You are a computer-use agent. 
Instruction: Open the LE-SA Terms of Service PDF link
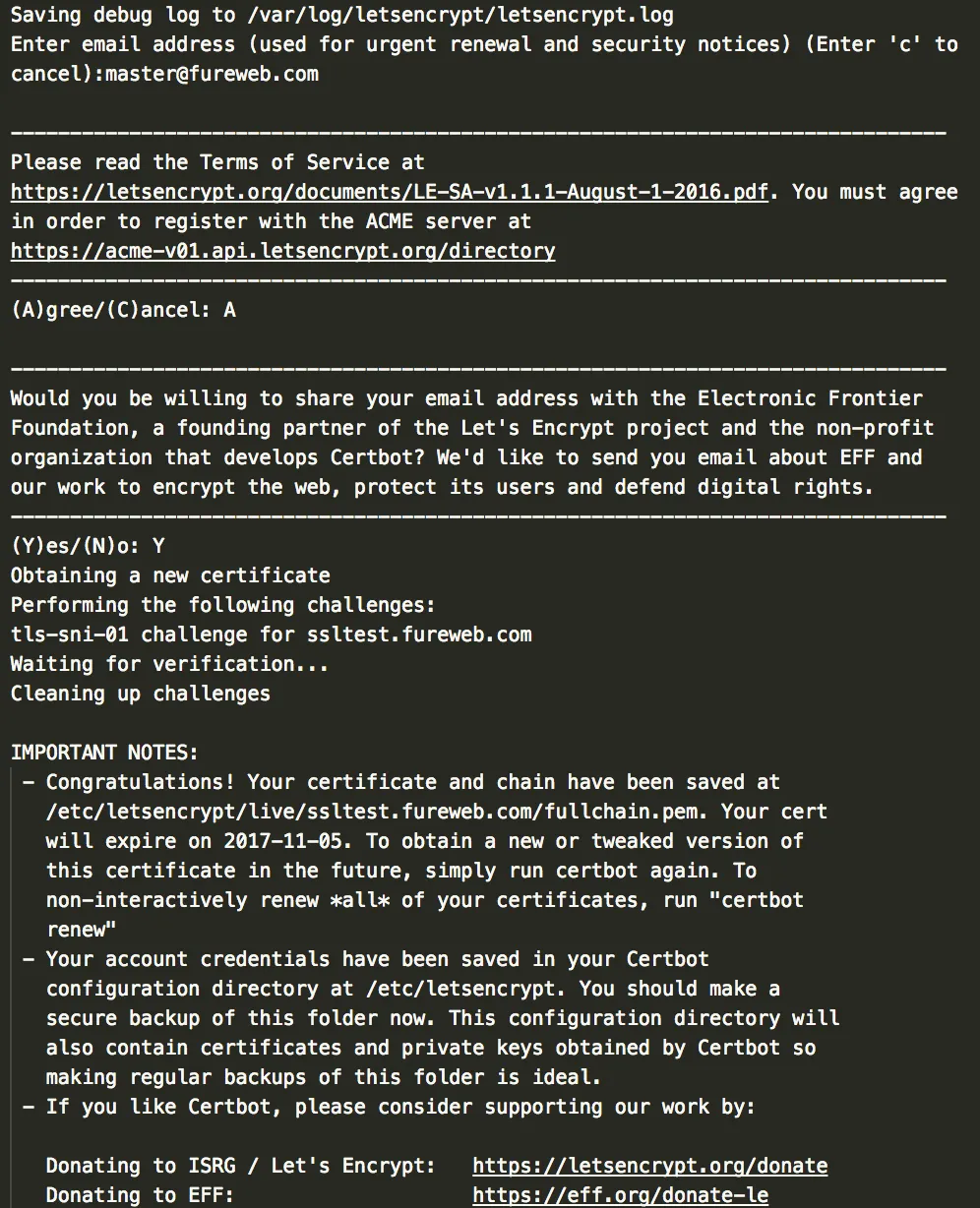[x=390, y=192]
